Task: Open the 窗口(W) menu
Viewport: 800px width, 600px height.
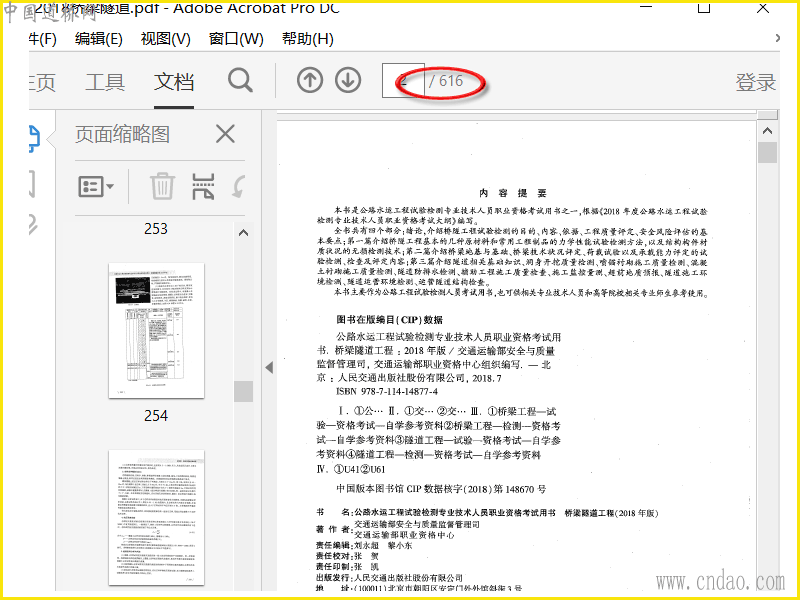Action: (236, 39)
